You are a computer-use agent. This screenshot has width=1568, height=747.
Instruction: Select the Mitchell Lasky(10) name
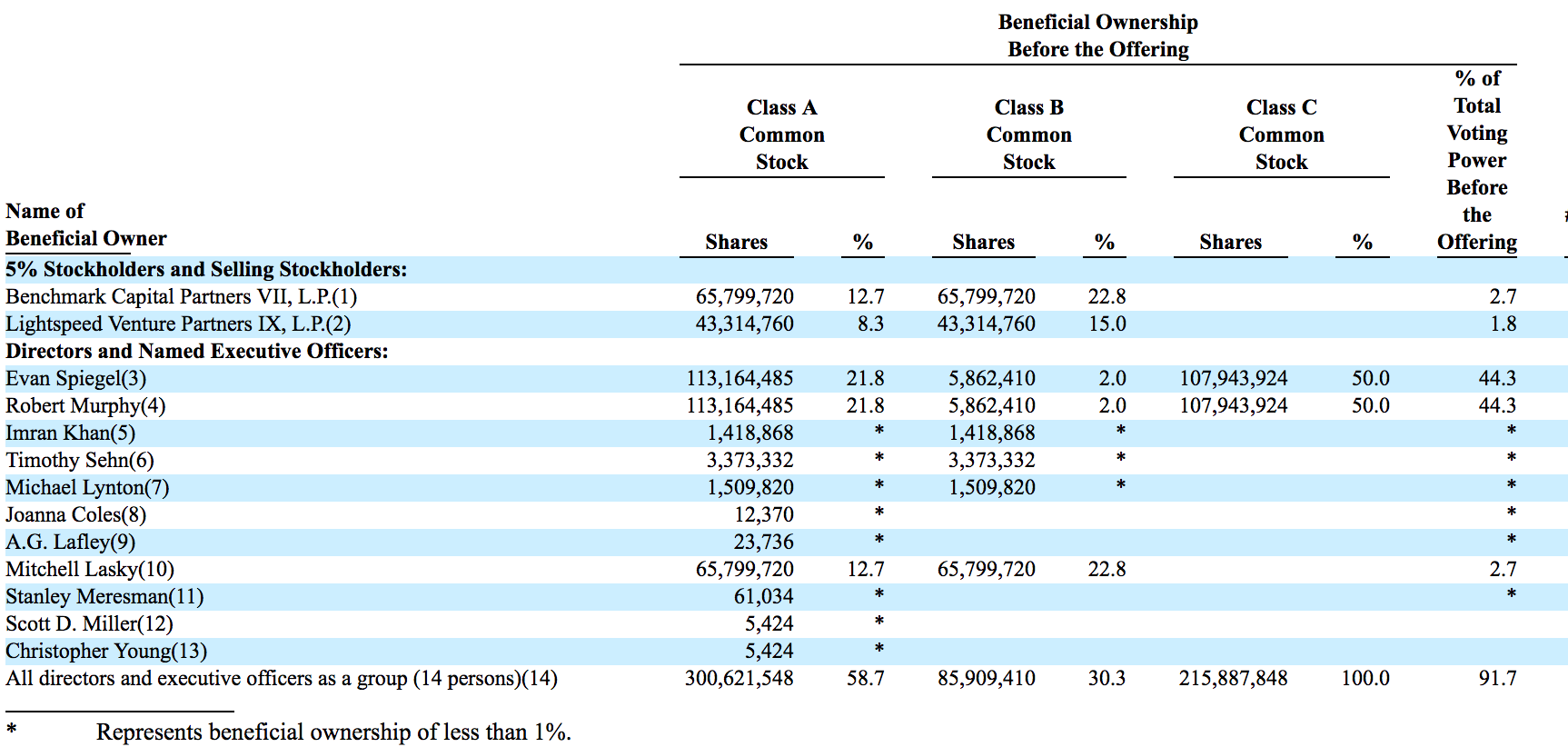(90, 570)
